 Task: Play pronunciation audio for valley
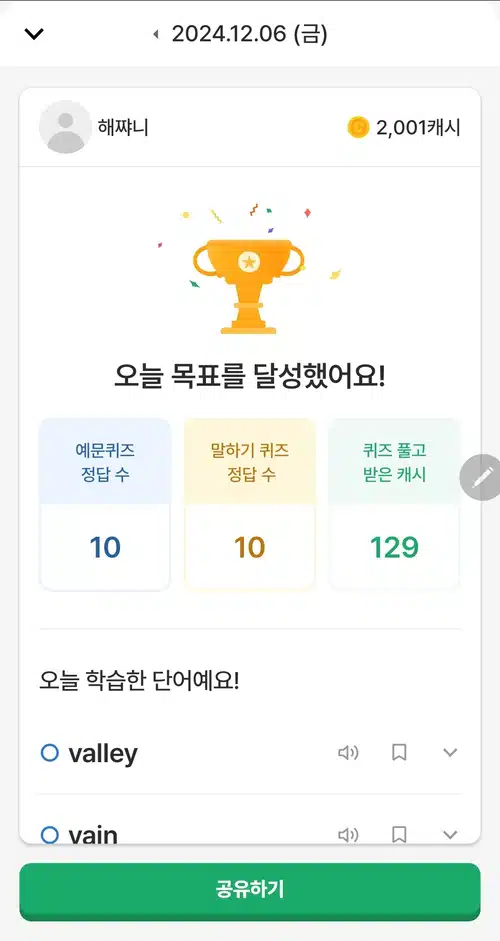tap(348, 753)
